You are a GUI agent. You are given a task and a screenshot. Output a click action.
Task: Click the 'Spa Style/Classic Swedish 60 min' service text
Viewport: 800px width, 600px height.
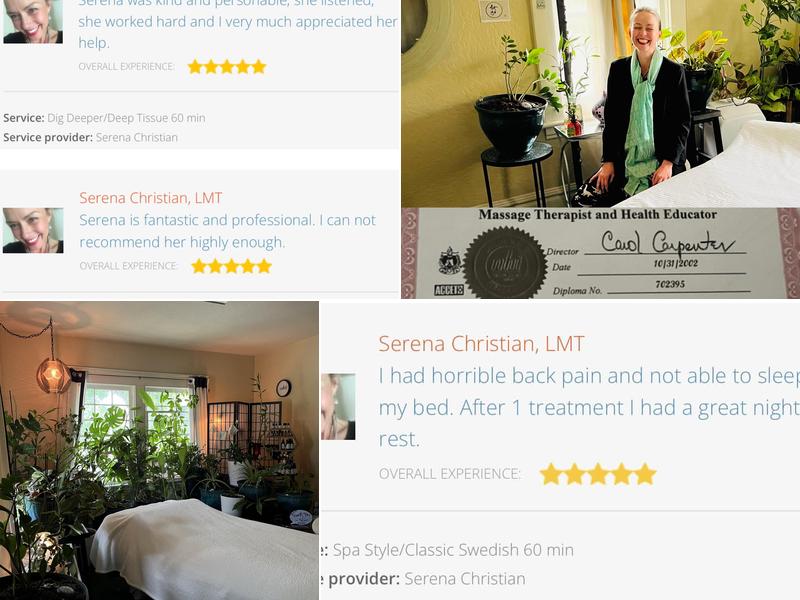click(x=453, y=550)
